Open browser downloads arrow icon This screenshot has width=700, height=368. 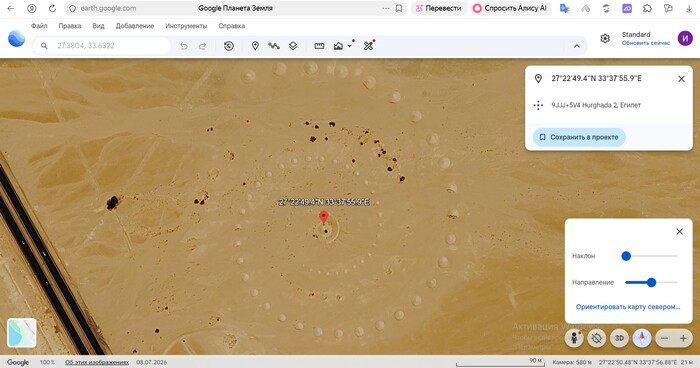pos(689,8)
